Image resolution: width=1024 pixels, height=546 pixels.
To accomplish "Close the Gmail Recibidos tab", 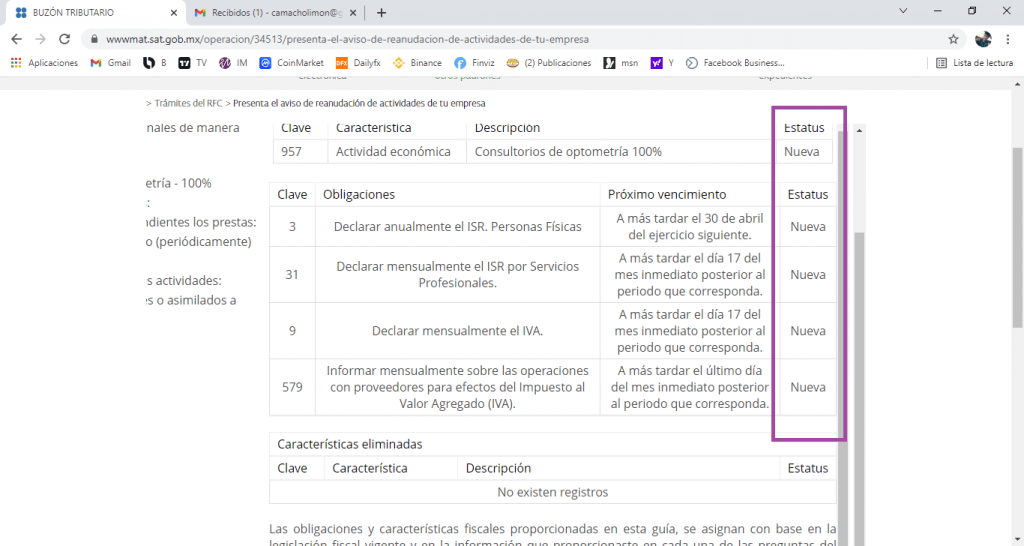I will pos(353,12).
